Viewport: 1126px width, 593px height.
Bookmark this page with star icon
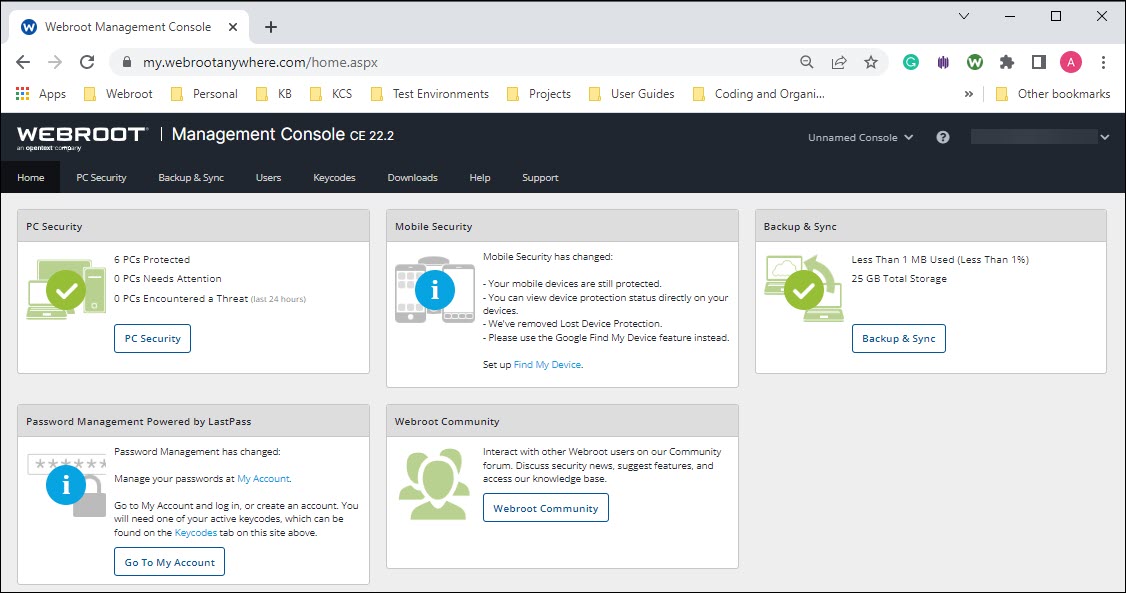click(x=871, y=62)
